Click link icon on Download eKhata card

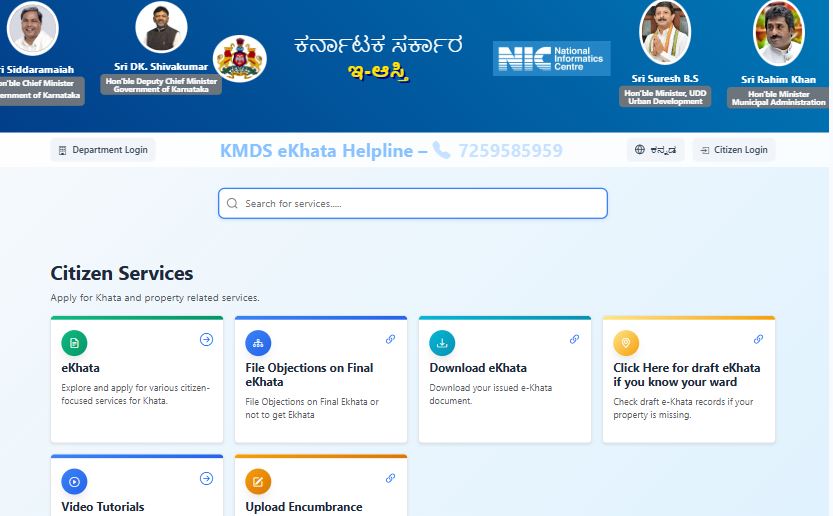click(574, 339)
